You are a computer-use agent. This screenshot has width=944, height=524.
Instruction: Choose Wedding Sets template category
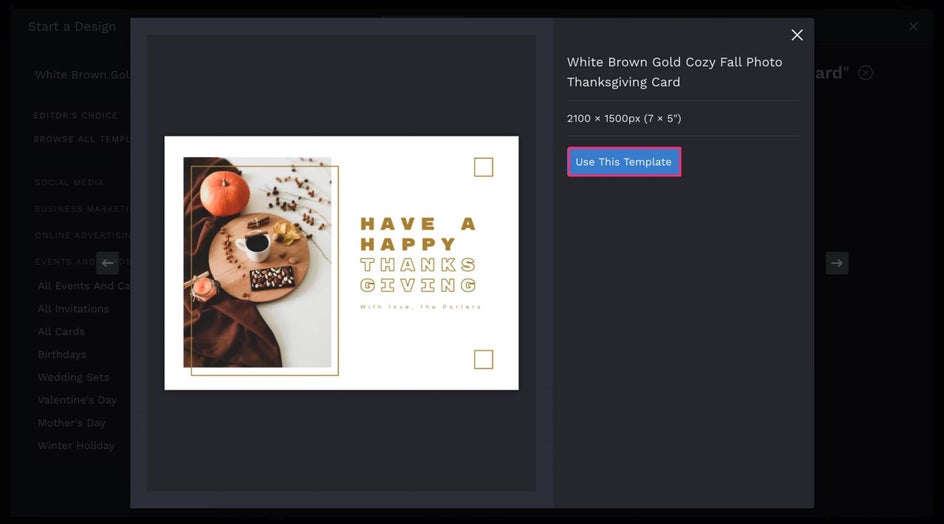[x=73, y=378]
